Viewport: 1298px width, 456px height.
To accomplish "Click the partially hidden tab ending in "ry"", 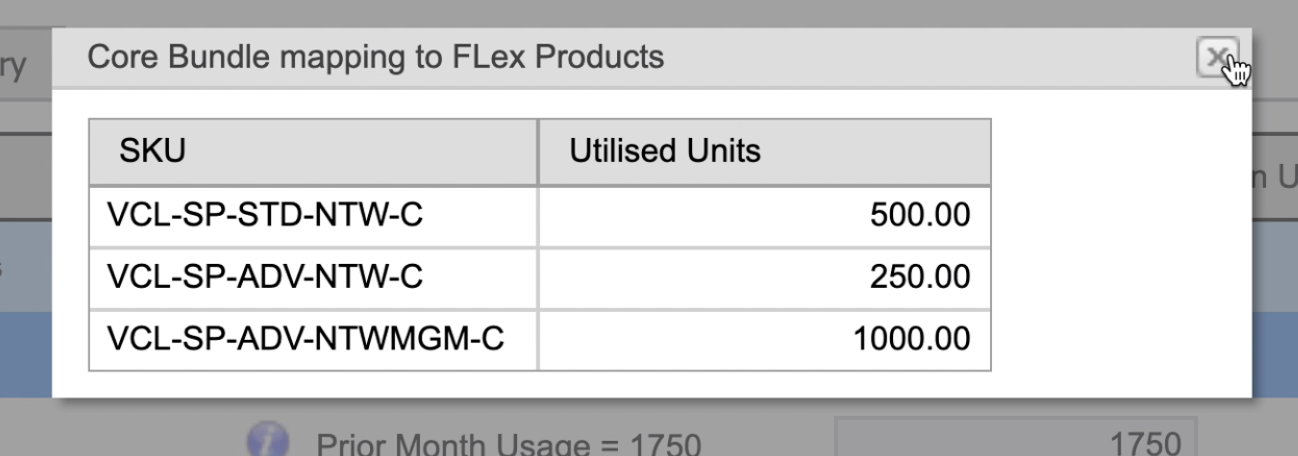I will [22, 68].
